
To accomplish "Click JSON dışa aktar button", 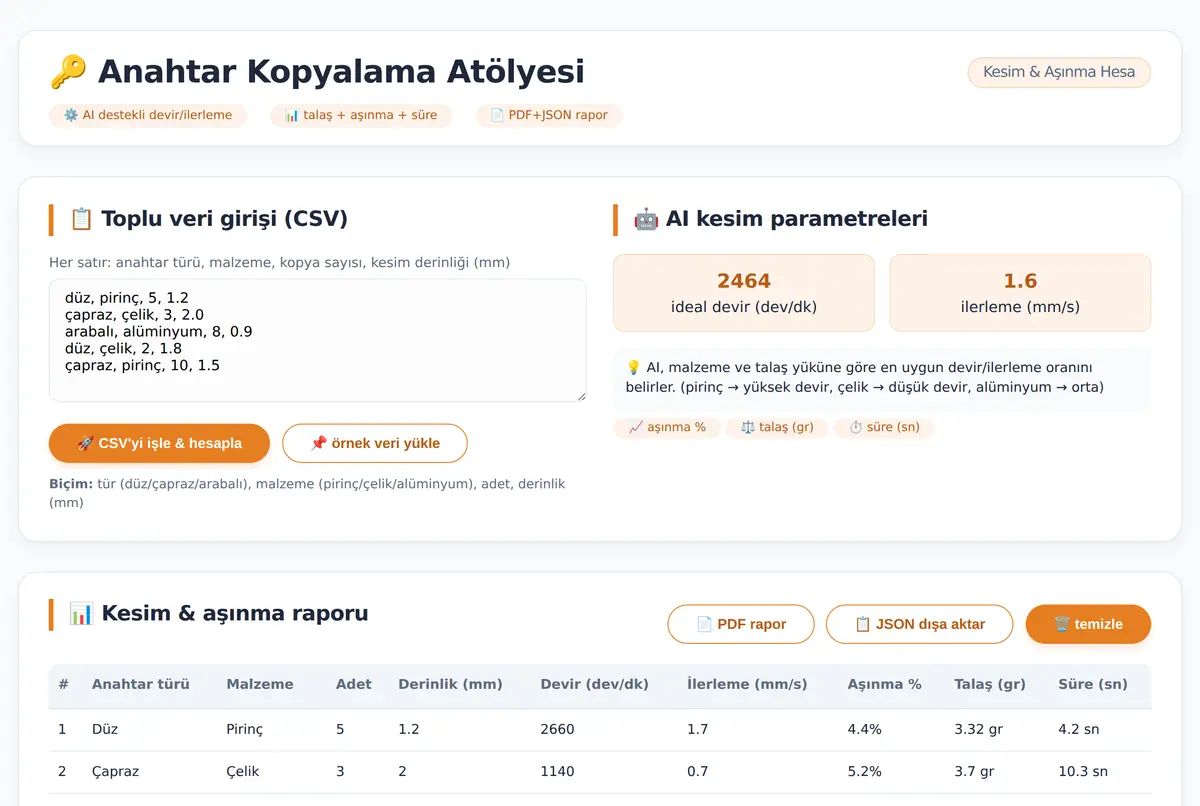I will (920, 624).
